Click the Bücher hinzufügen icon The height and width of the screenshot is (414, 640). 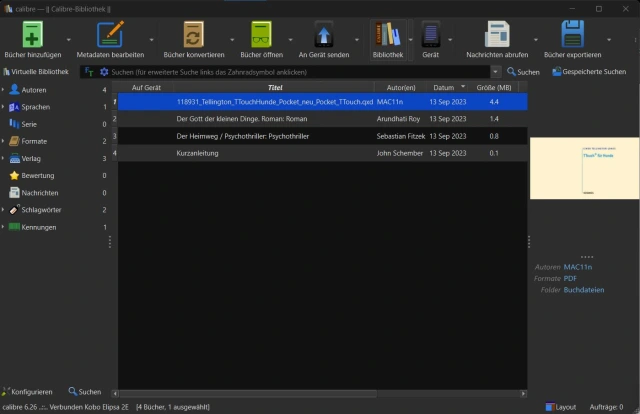tap(31, 34)
